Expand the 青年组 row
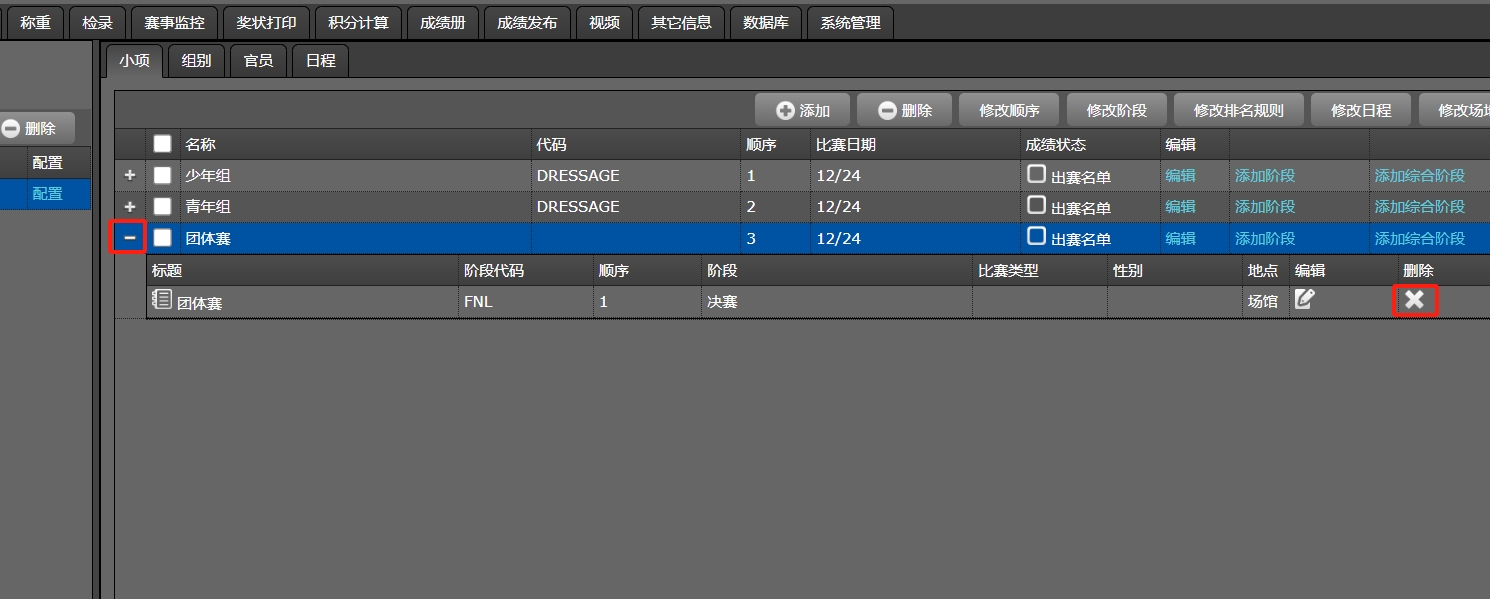This screenshot has width=1490, height=599. click(x=129, y=206)
